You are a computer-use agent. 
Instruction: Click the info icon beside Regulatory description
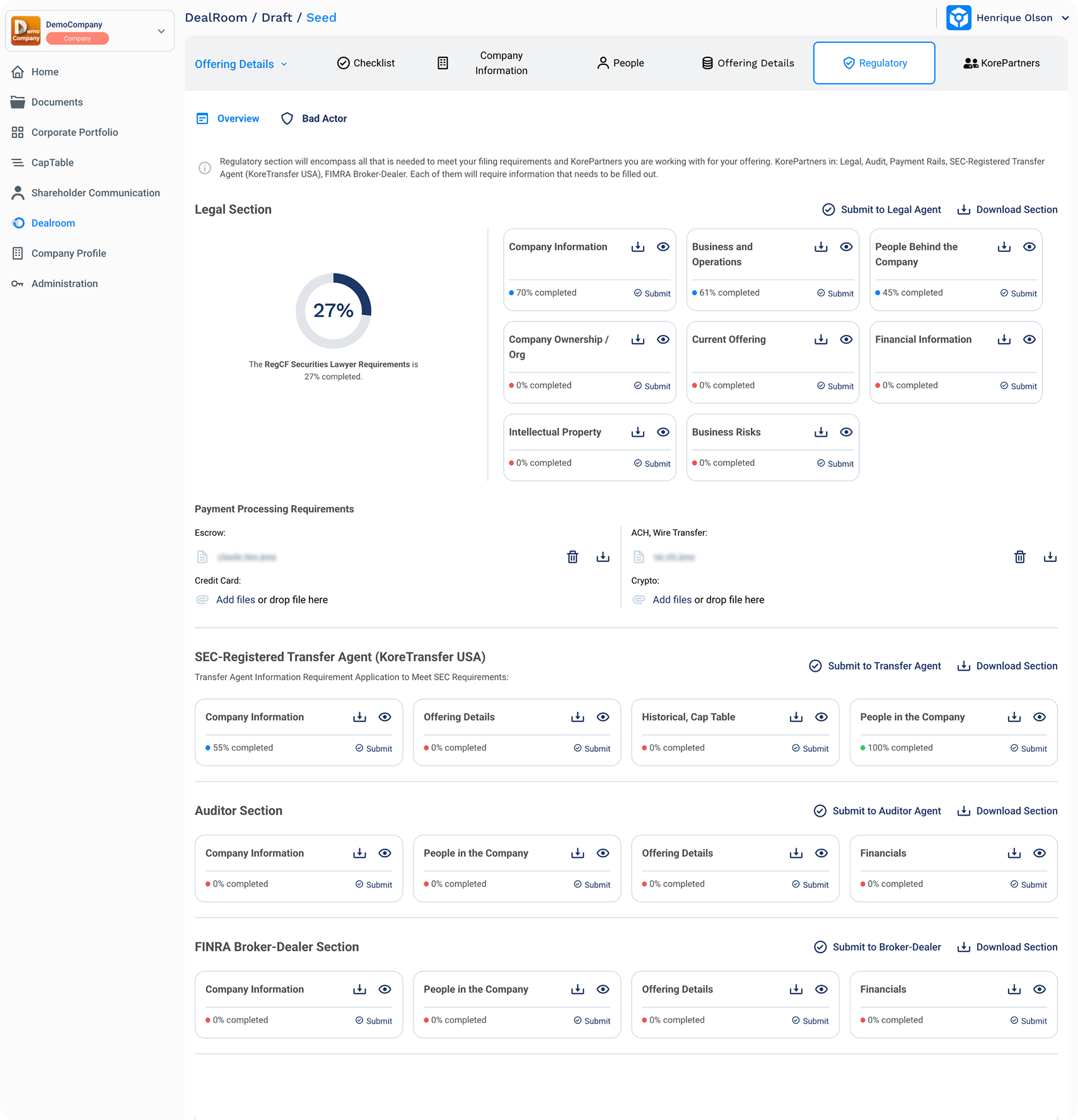[205, 168]
